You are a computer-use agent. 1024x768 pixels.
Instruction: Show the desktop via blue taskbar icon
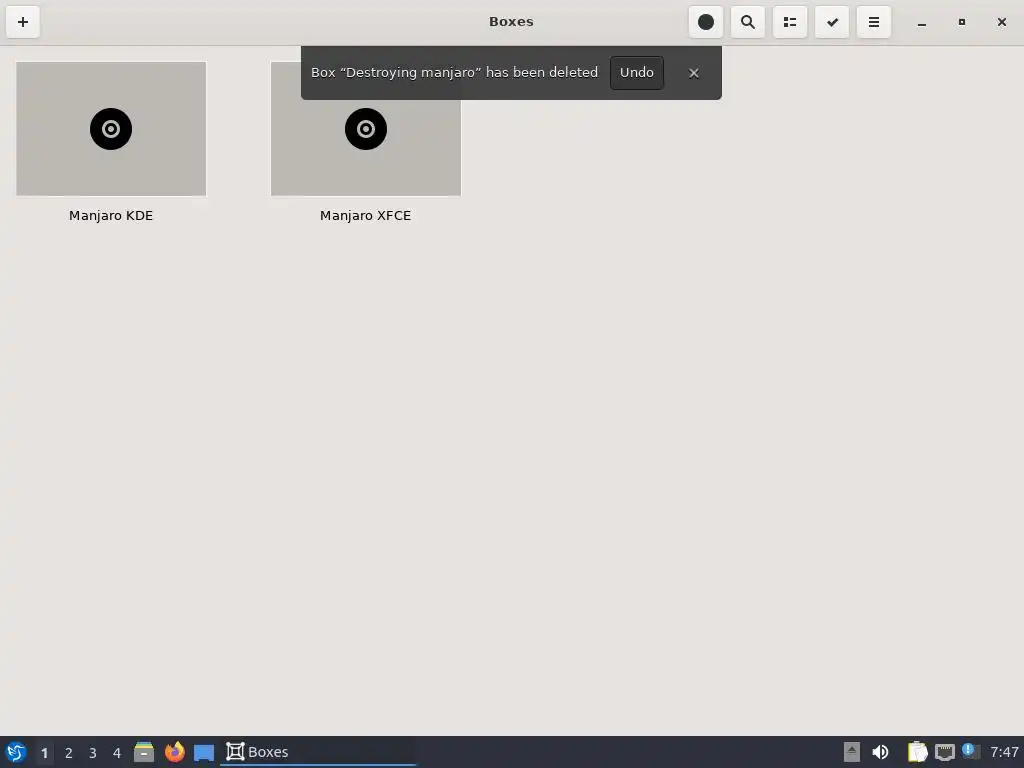tap(204, 753)
